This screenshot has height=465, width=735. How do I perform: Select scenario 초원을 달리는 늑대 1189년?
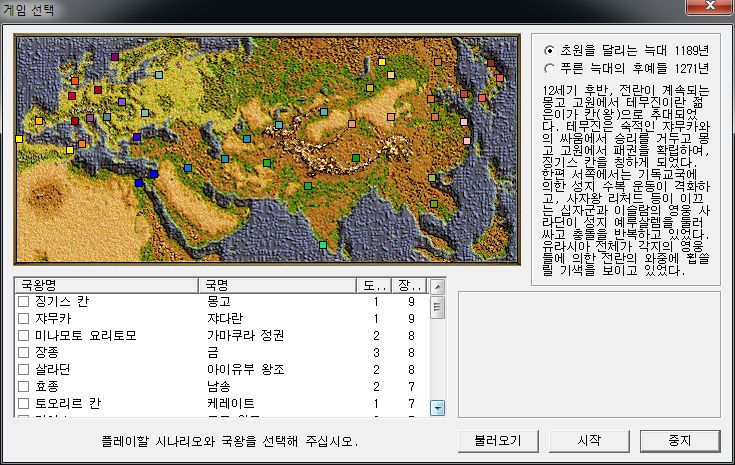pos(549,50)
